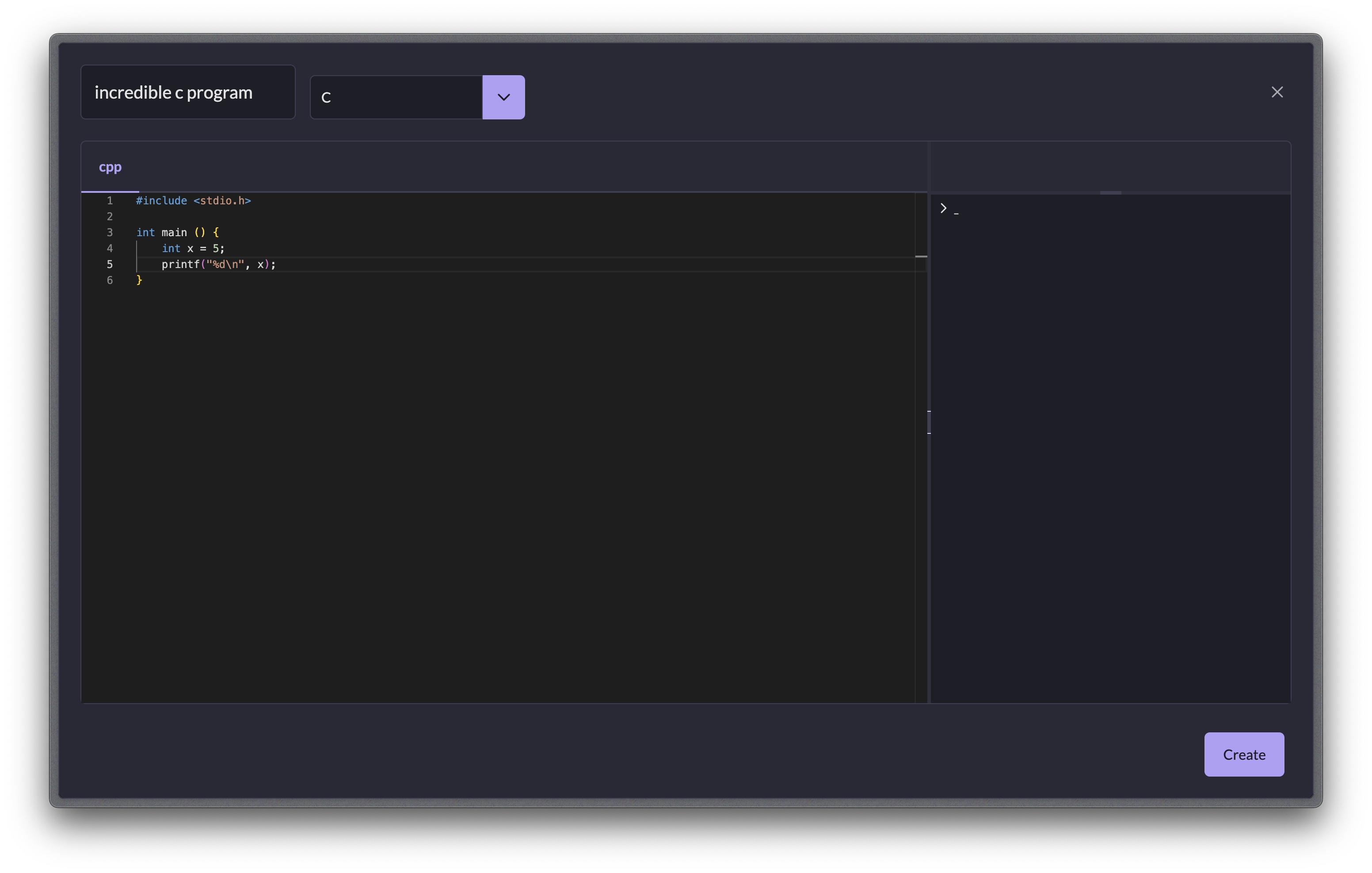Close the dialog with the X icon
1372x873 pixels.
point(1277,92)
